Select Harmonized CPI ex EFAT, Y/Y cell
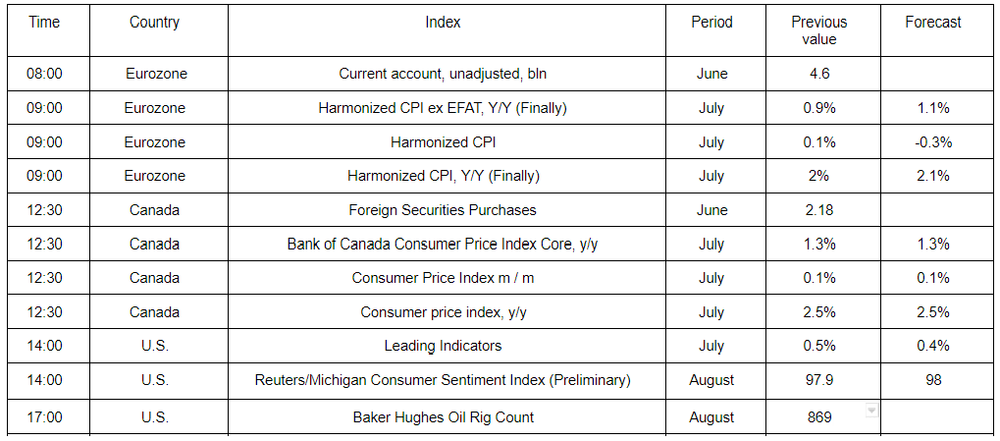This screenshot has width=1000, height=441. coord(443,108)
